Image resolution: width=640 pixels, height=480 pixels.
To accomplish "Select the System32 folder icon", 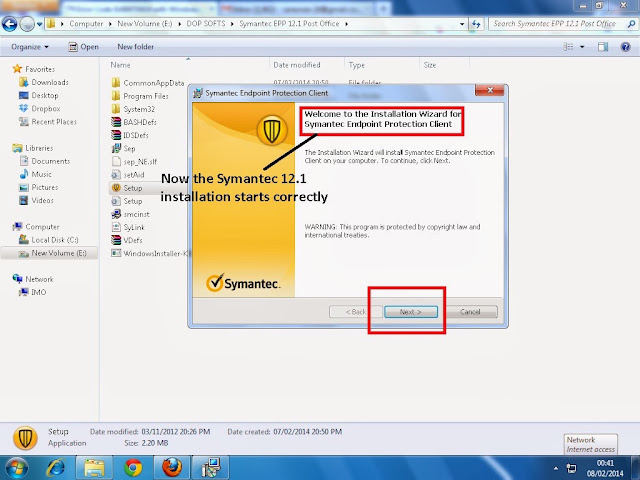I will 116,109.
